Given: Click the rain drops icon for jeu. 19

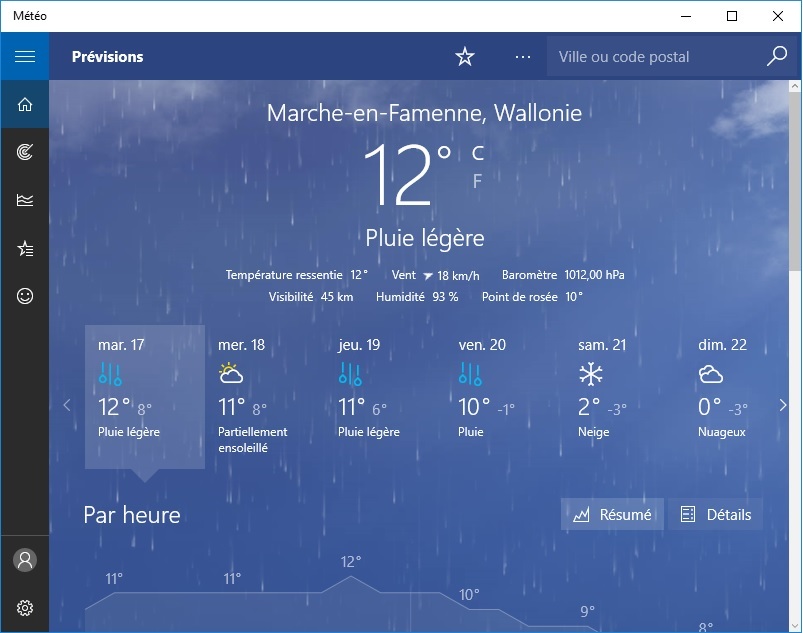Looking at the screenshot, I should point(350,374).
